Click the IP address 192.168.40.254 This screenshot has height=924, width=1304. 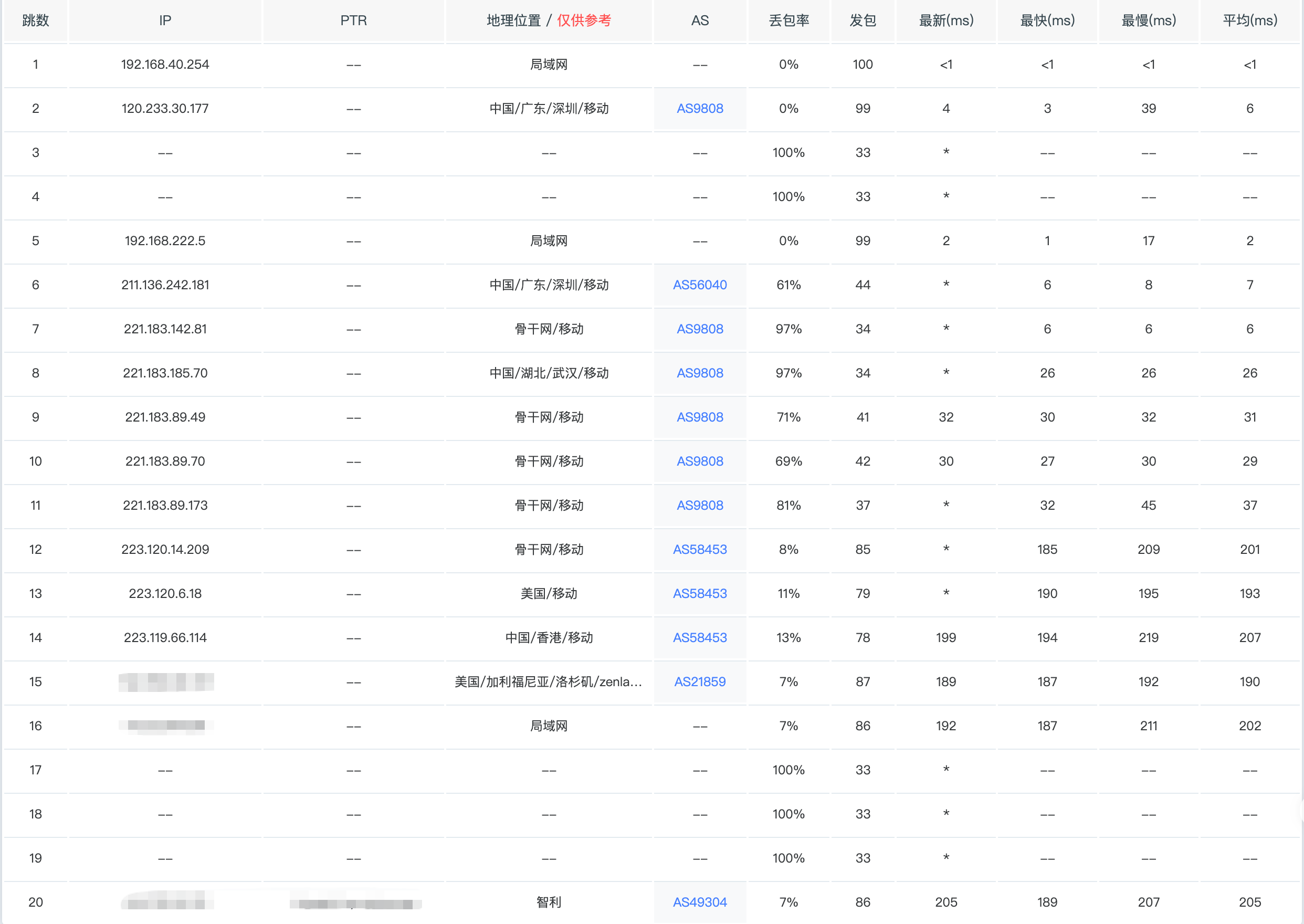(165, 64)
